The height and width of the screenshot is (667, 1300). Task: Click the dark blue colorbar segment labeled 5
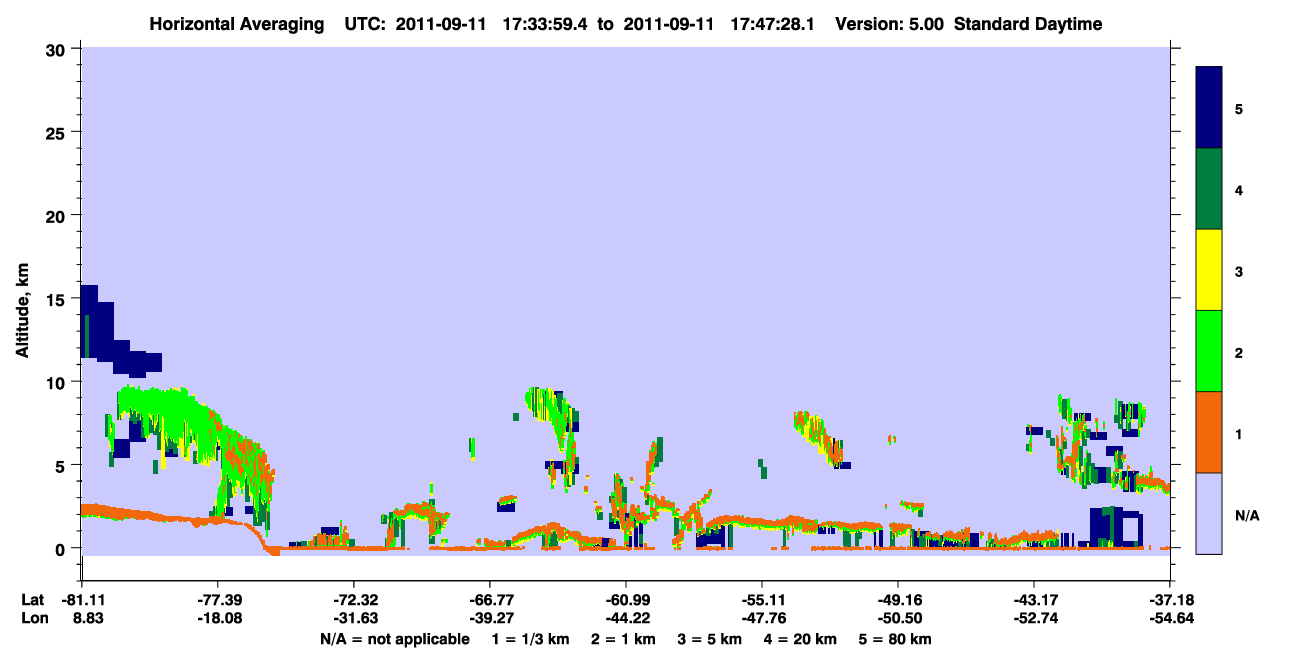click(x=1209, y=108)
